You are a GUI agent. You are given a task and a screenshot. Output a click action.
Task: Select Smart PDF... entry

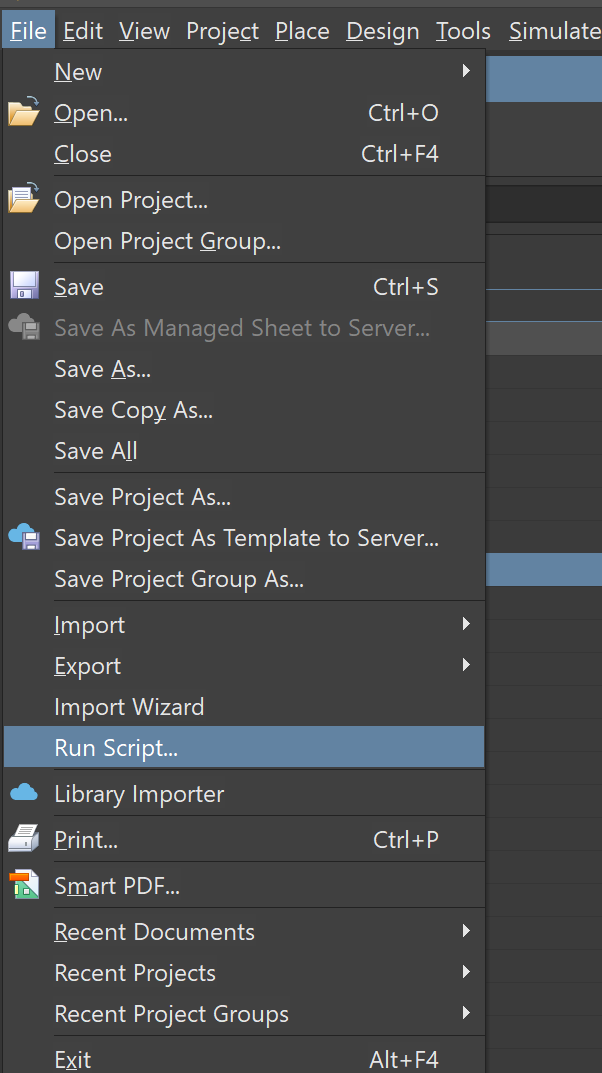click(244, 885)
